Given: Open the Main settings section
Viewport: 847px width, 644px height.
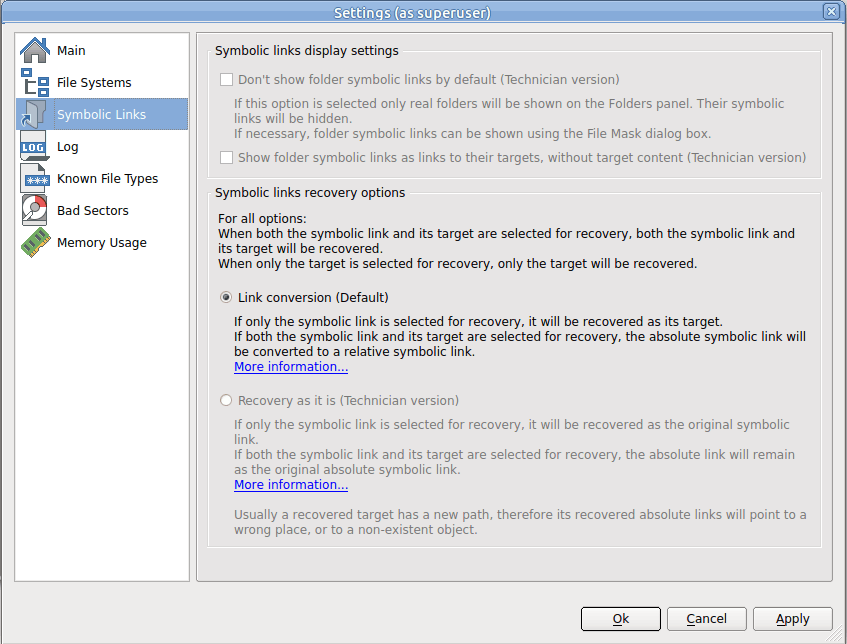Looking at the screenshot, I should [71, 50].
